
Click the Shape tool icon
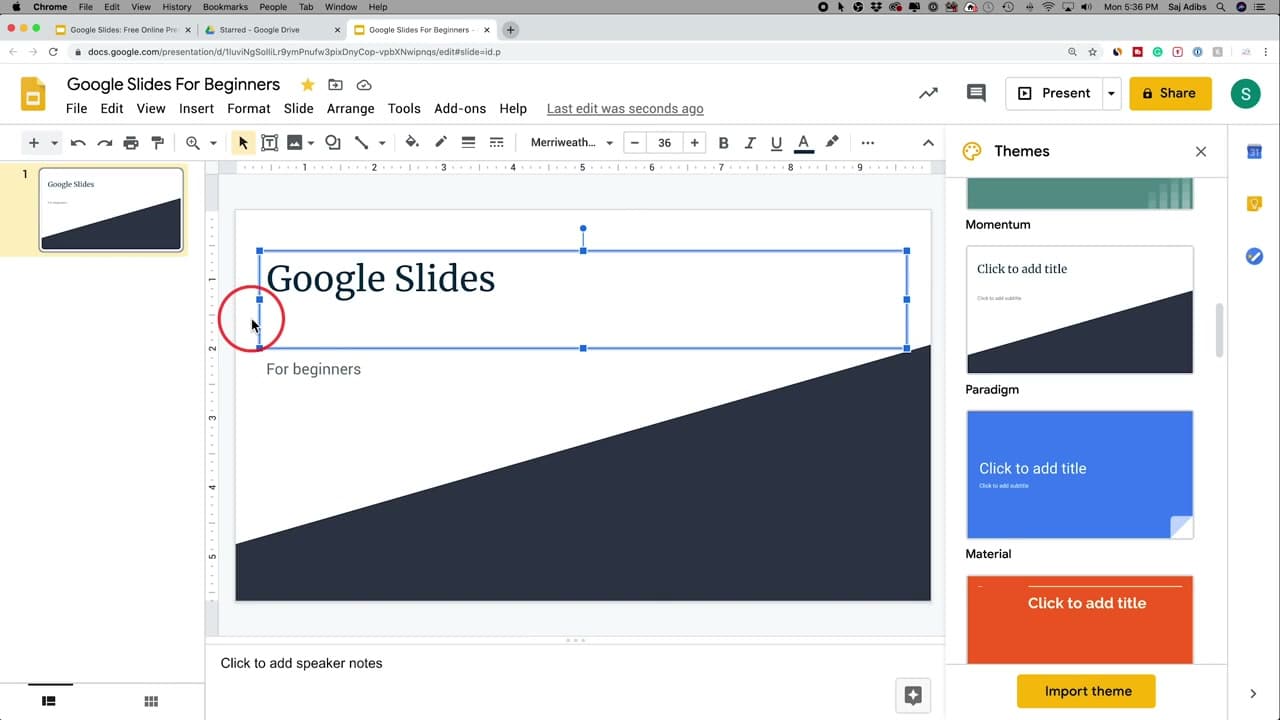pos(333,143)
